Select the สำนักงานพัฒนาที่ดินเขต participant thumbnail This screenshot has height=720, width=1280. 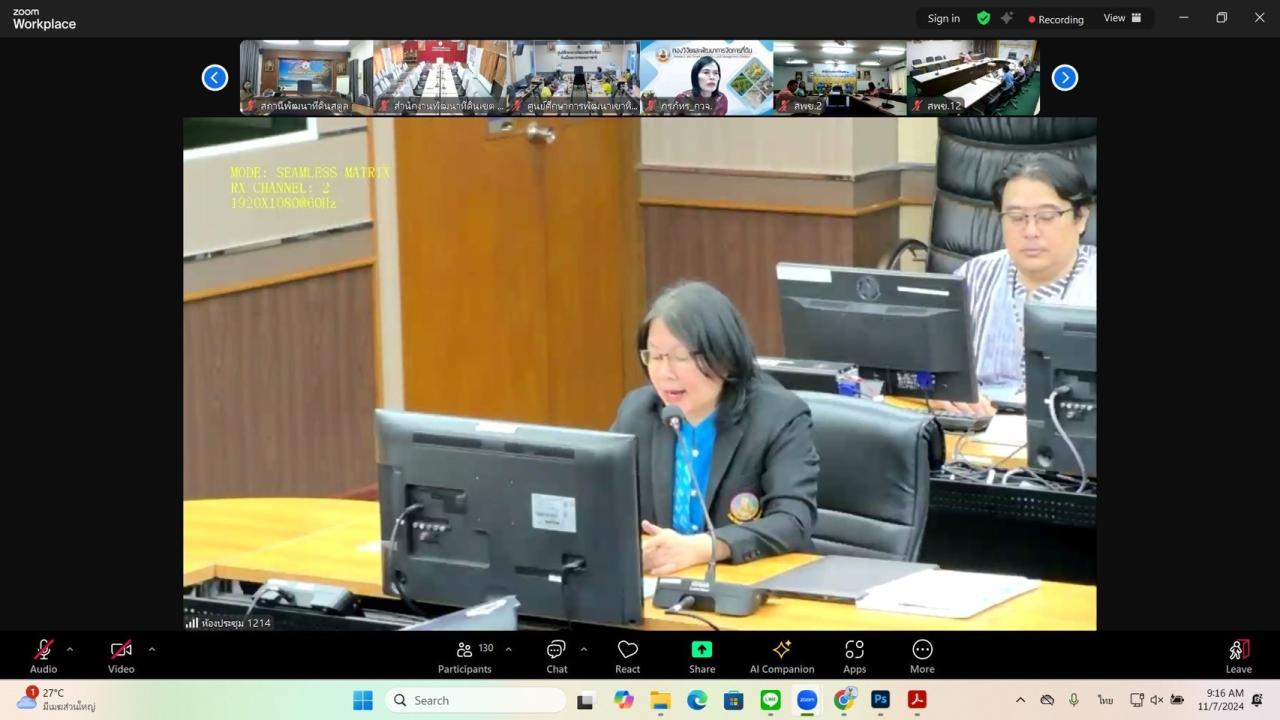(x=440, y=78)
